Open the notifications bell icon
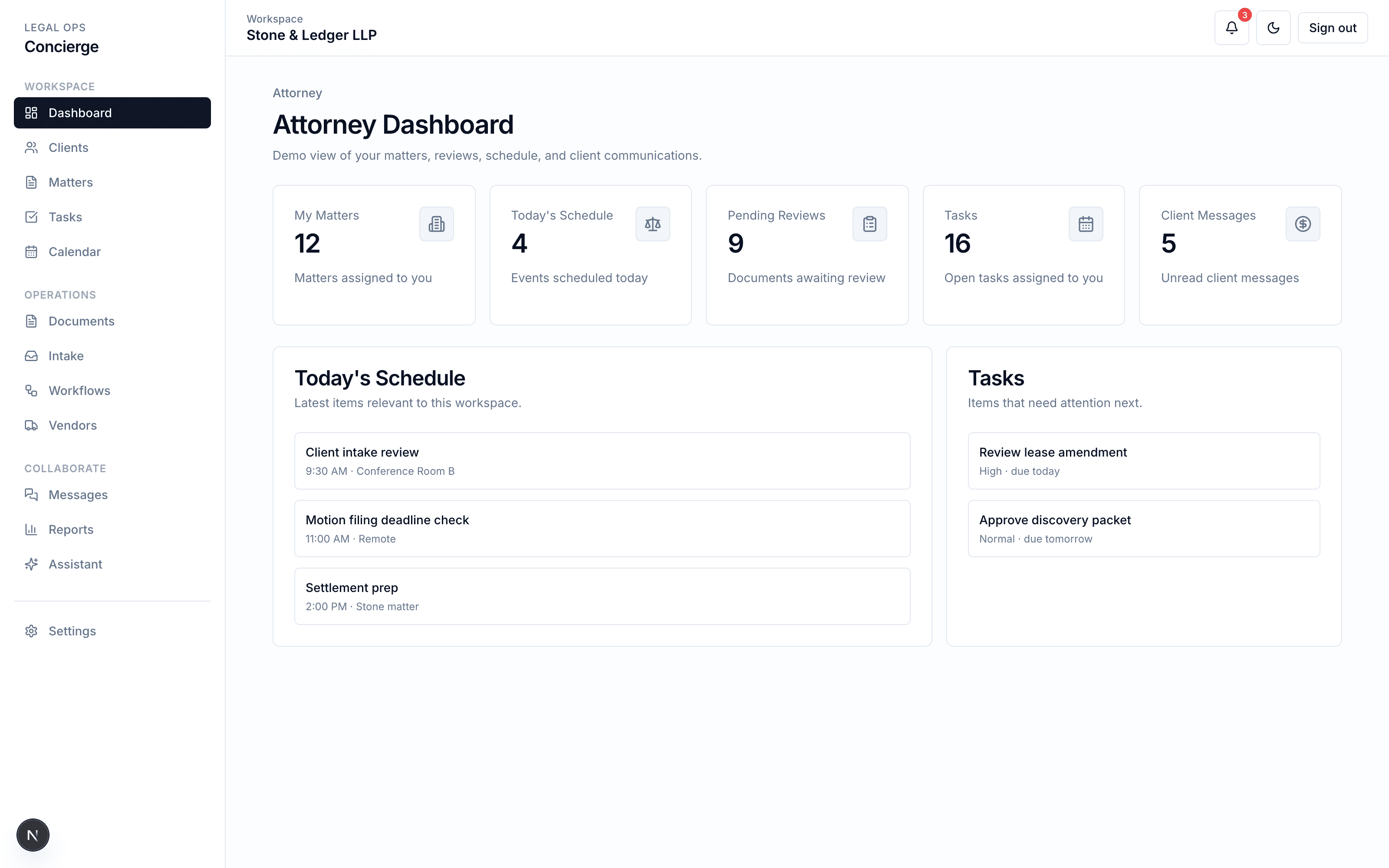 pos(1231,27)
